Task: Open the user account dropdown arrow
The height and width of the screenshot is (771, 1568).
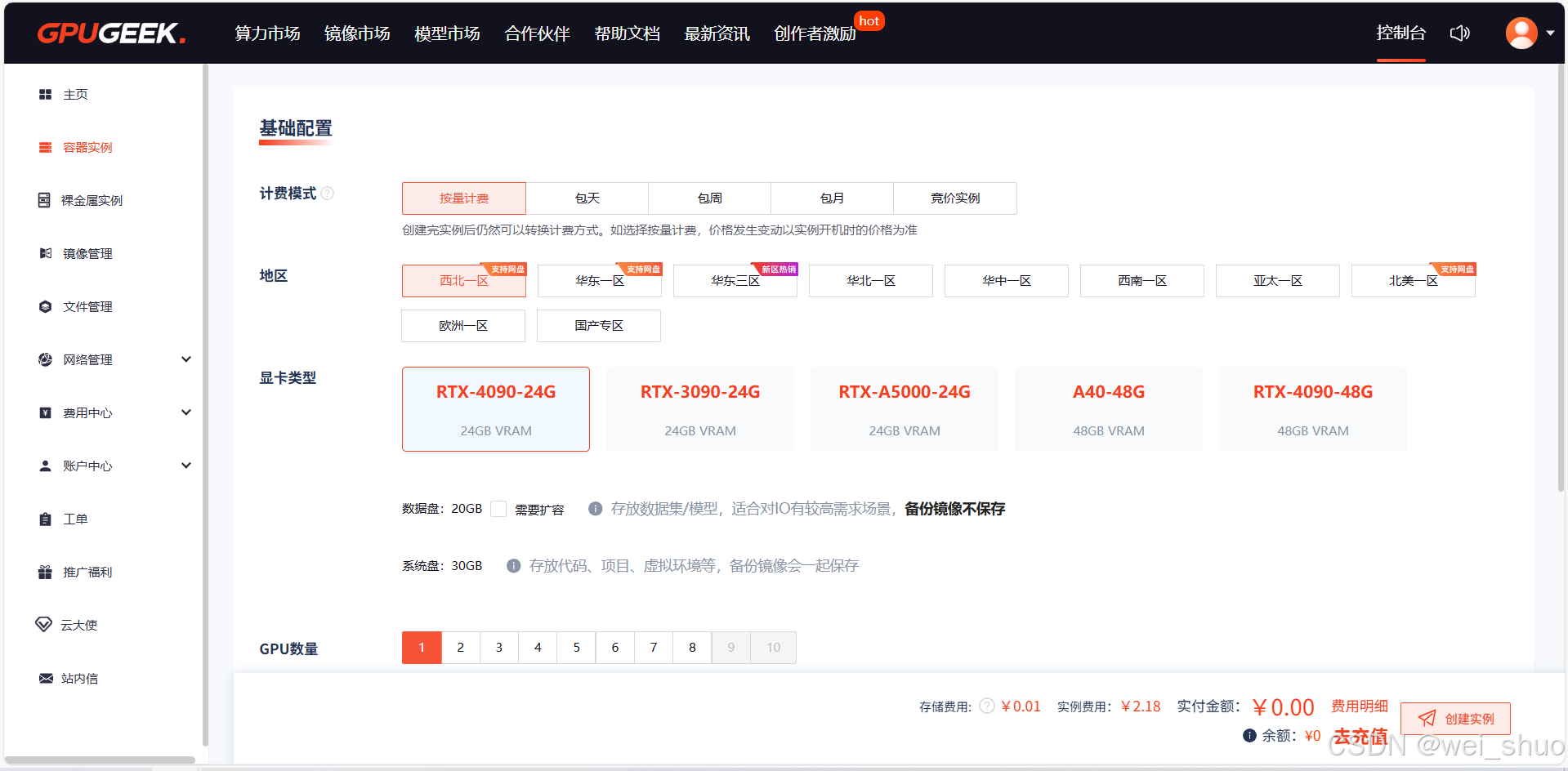Action: 1550,33
